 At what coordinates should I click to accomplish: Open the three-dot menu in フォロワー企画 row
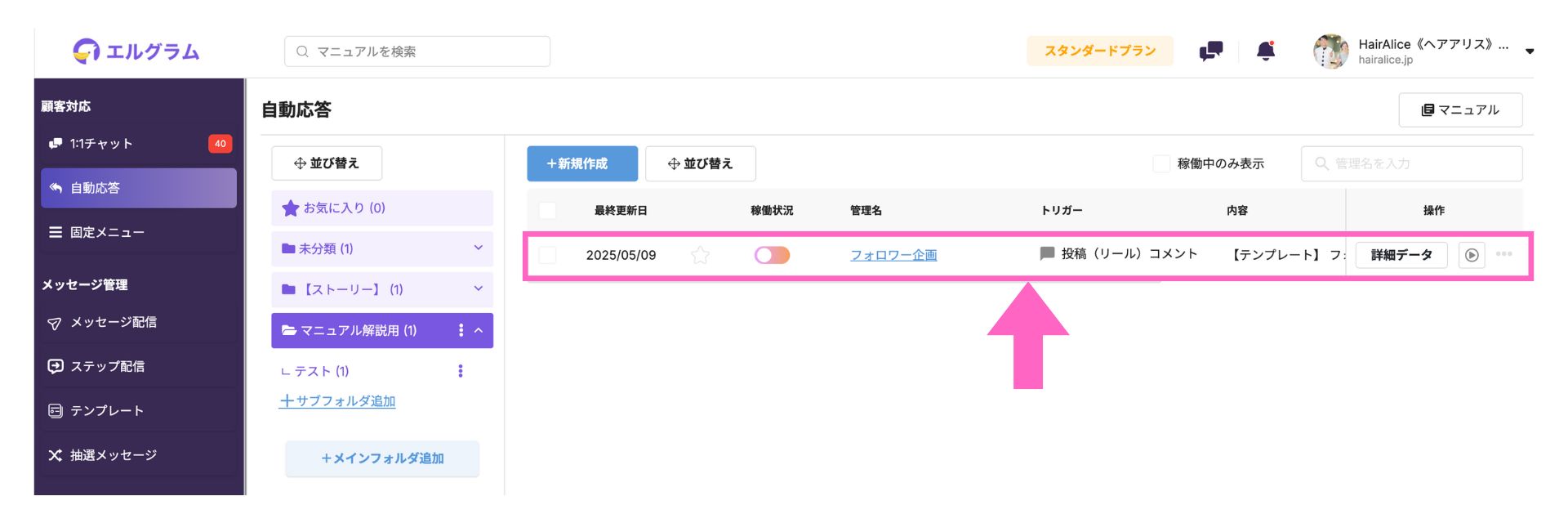(x=1504, y=254)
